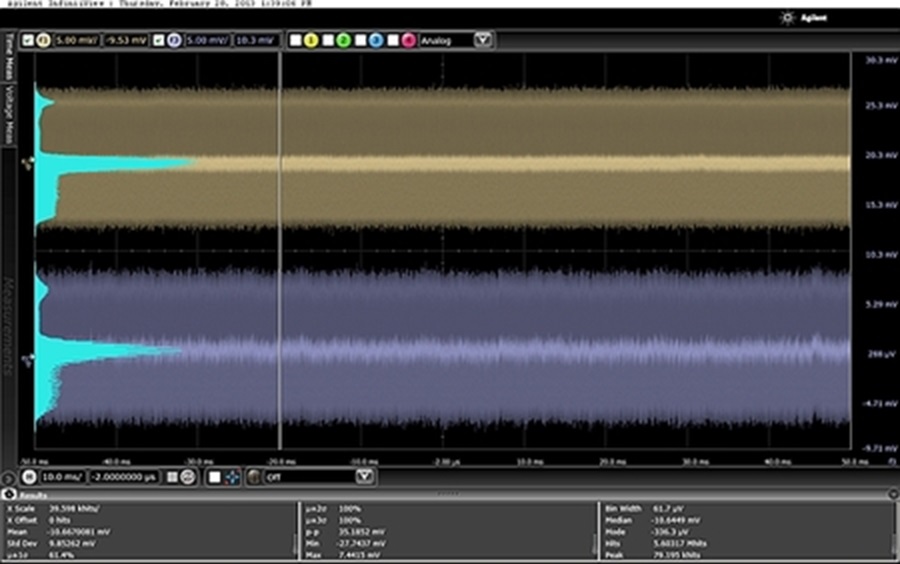Click the horizontal position field -2.0000000 µs
Image resolution: width=900 pixels, height=564 pixels.
(124, 477)
